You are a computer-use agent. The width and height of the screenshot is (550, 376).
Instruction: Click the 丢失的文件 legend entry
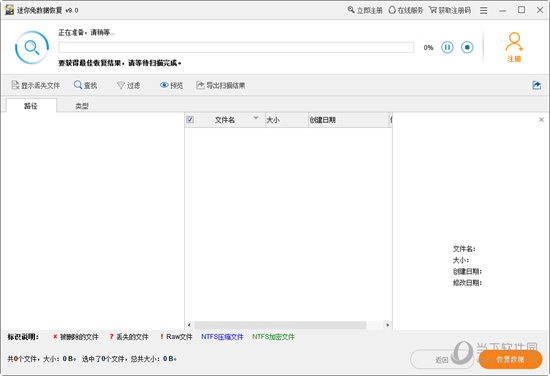click(x=129, y=337)
